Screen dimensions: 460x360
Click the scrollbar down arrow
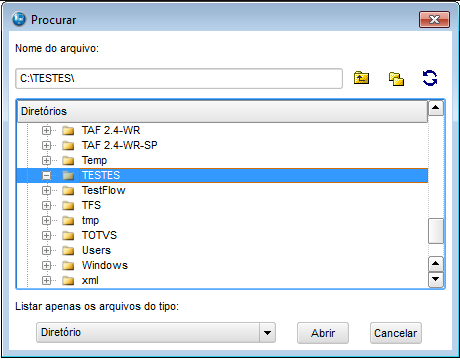pyautogui.click(x=436, y=279)
